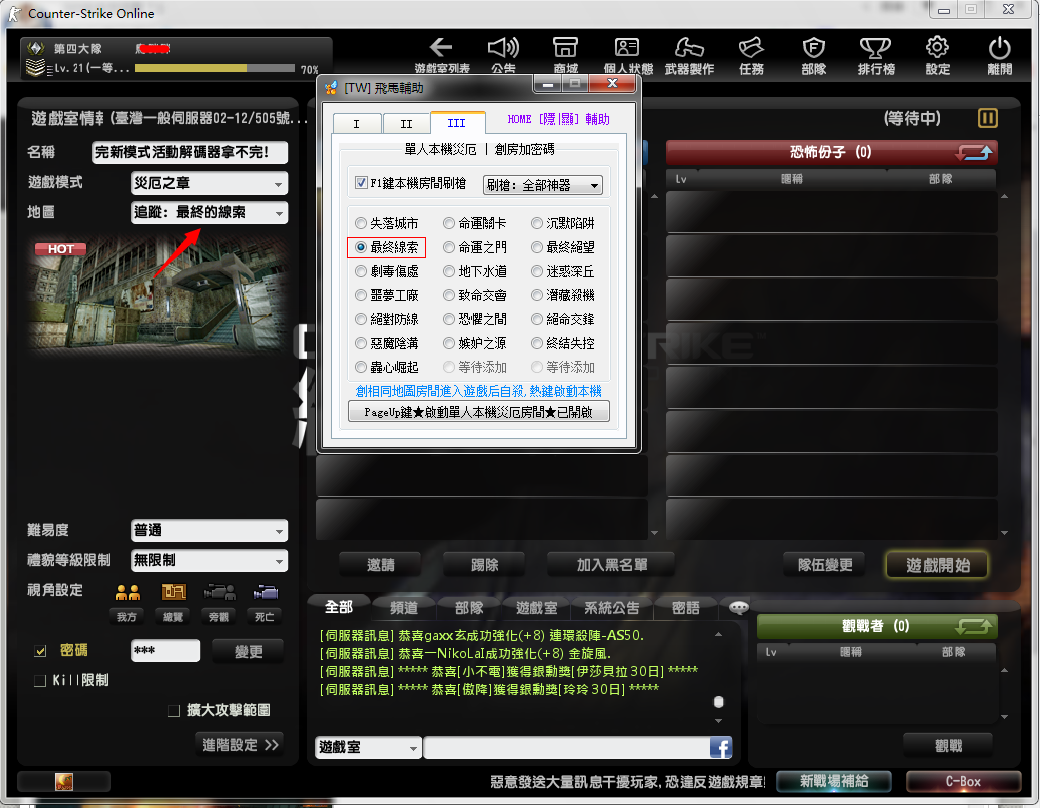
Task: Click the 遊戲開始 start game button
Action: [936, 565]
